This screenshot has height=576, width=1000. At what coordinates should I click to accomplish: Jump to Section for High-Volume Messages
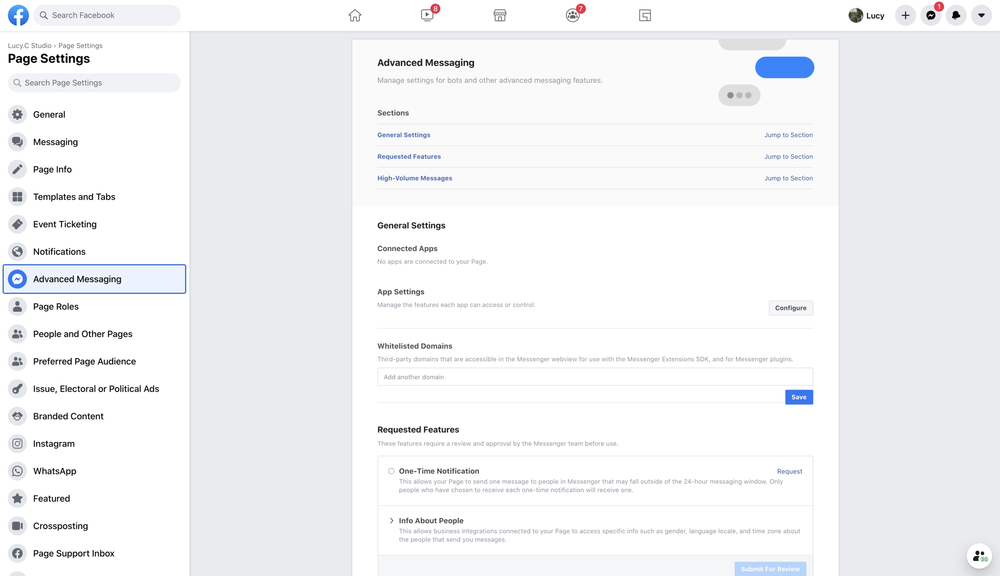coord(788,179)
